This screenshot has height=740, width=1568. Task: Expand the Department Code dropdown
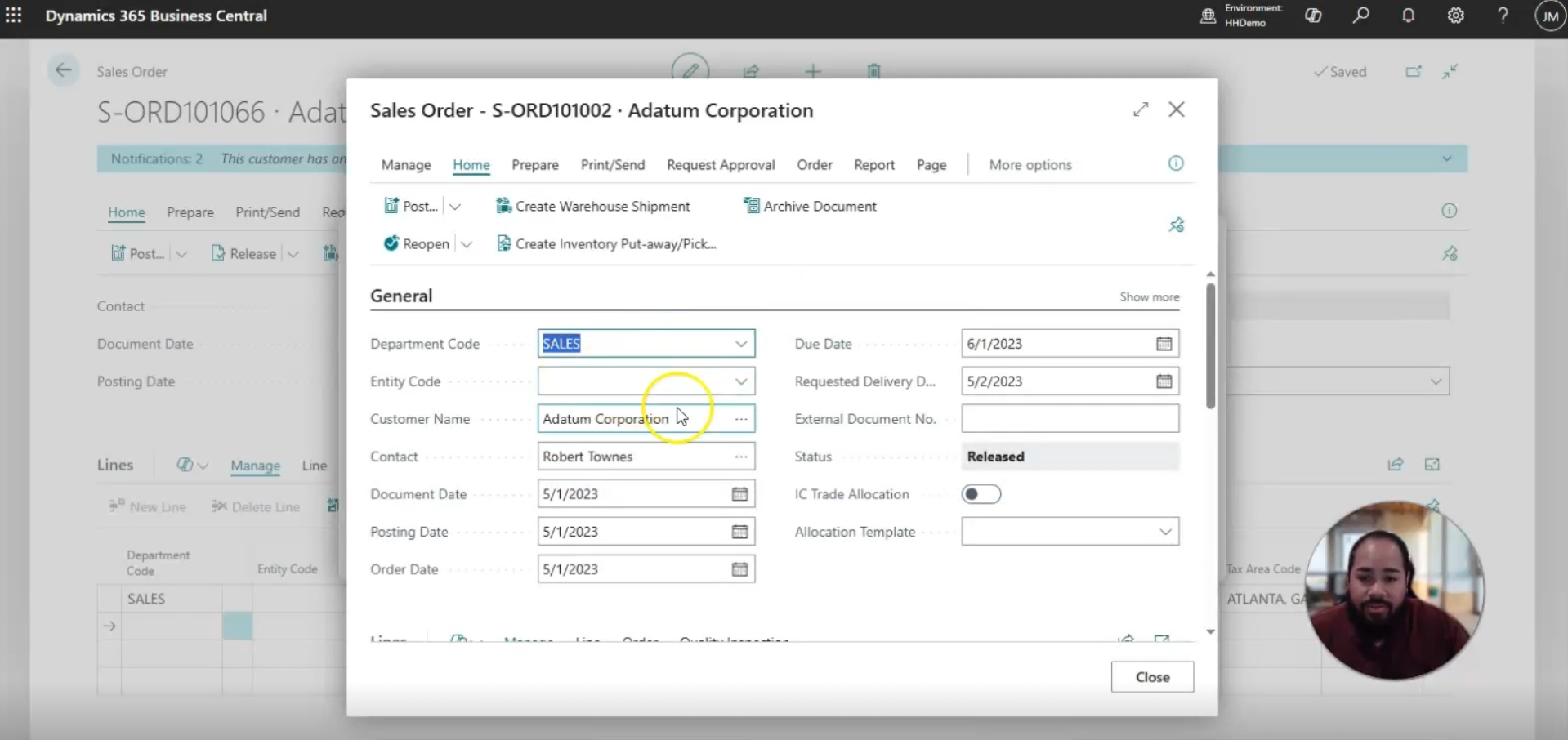tap(740, 344)
